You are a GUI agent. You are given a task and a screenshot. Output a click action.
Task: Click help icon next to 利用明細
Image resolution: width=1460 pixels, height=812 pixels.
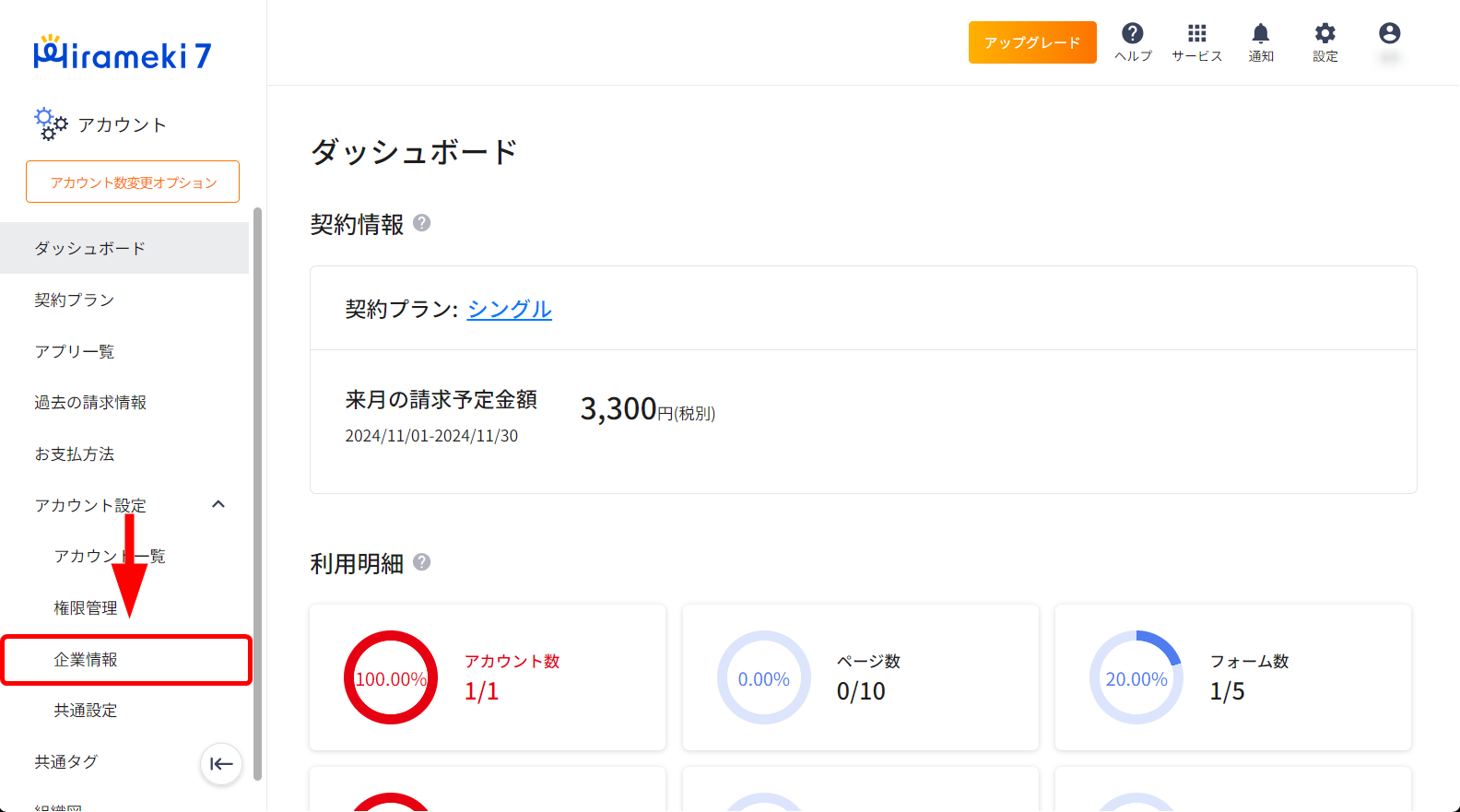(x=421, y=562)
